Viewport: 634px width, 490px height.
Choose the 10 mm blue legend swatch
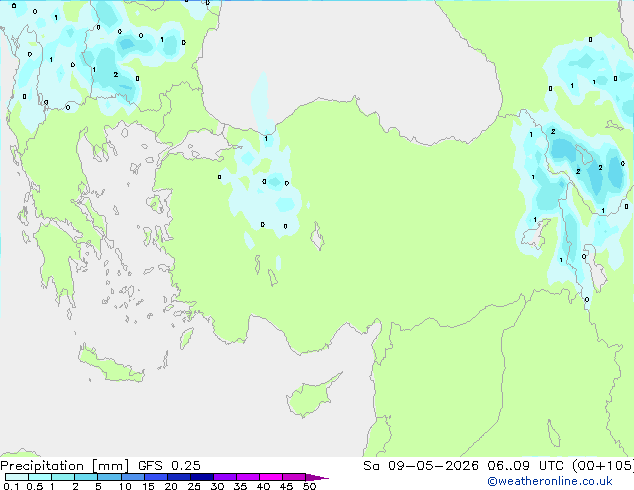tap(132, 477)
